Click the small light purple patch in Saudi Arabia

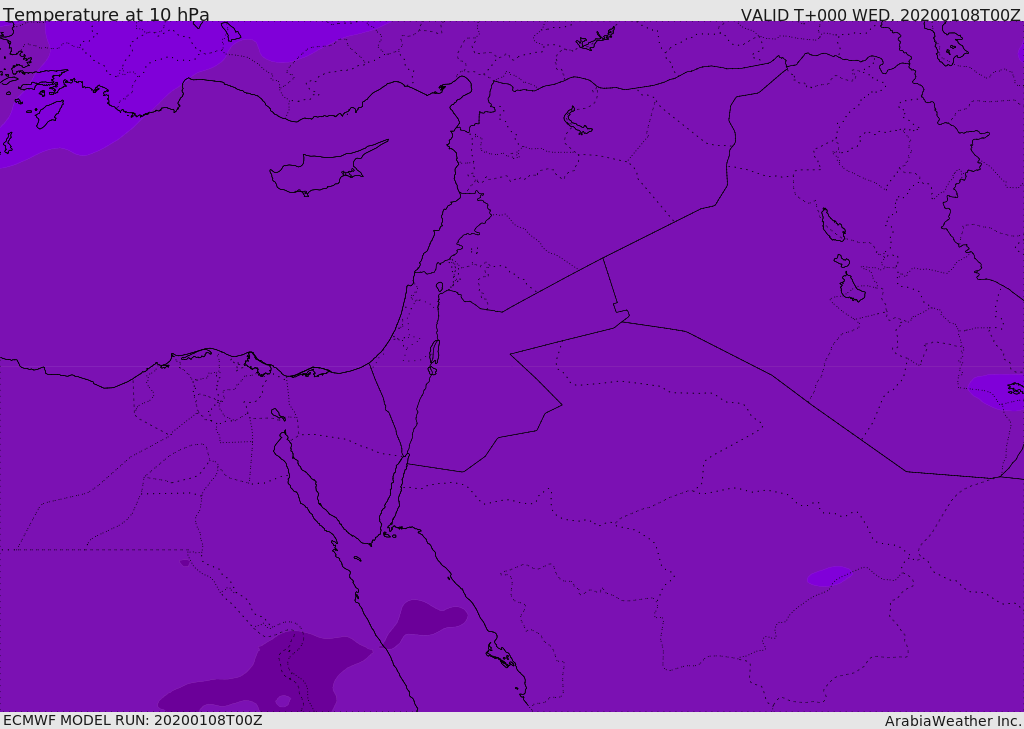829,575
